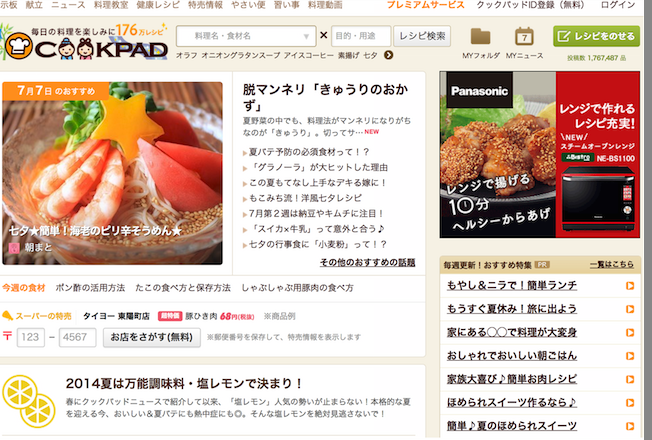The height and width of the screenshot is (440, 652).
Task: Click the Cookpad logo
Action: pyautogui.click(x=85, y=45)
